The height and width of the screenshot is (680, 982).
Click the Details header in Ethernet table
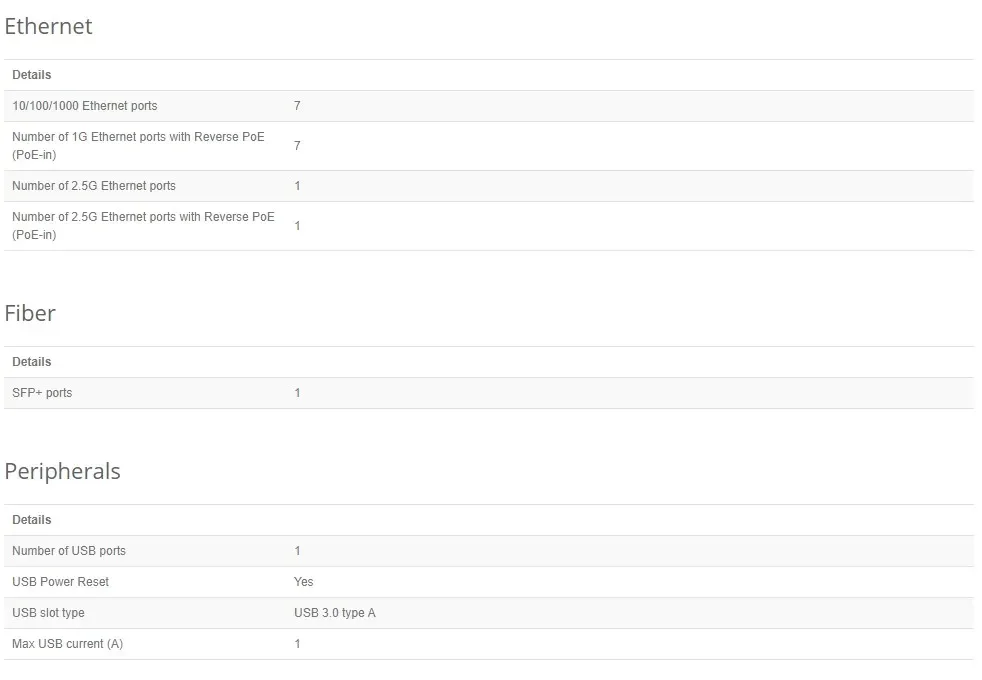coord(32,75)
